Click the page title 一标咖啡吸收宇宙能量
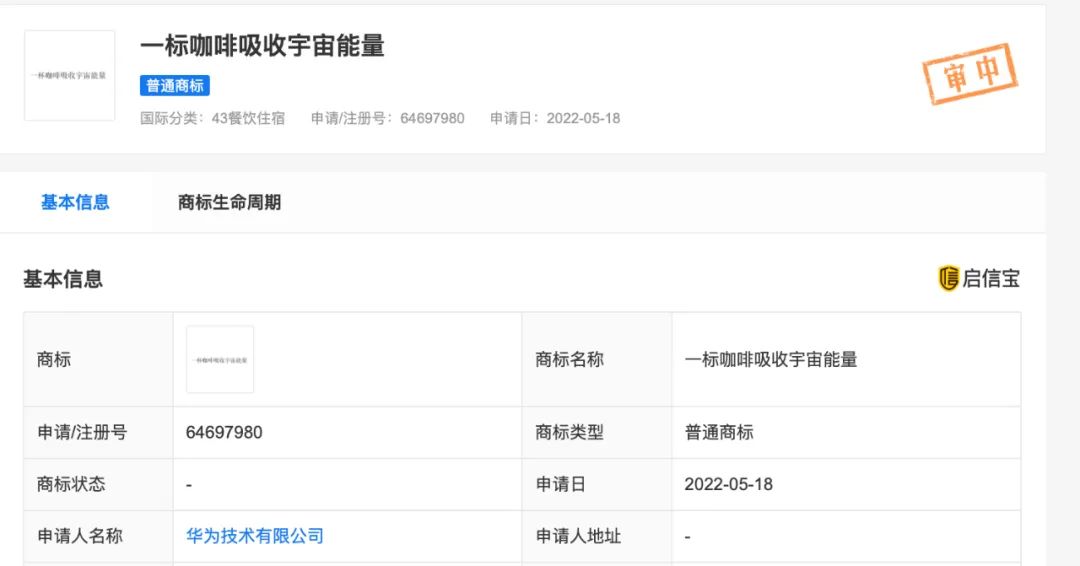The height and width of the screenshot is (566, 1080). [x=262, y=46]
